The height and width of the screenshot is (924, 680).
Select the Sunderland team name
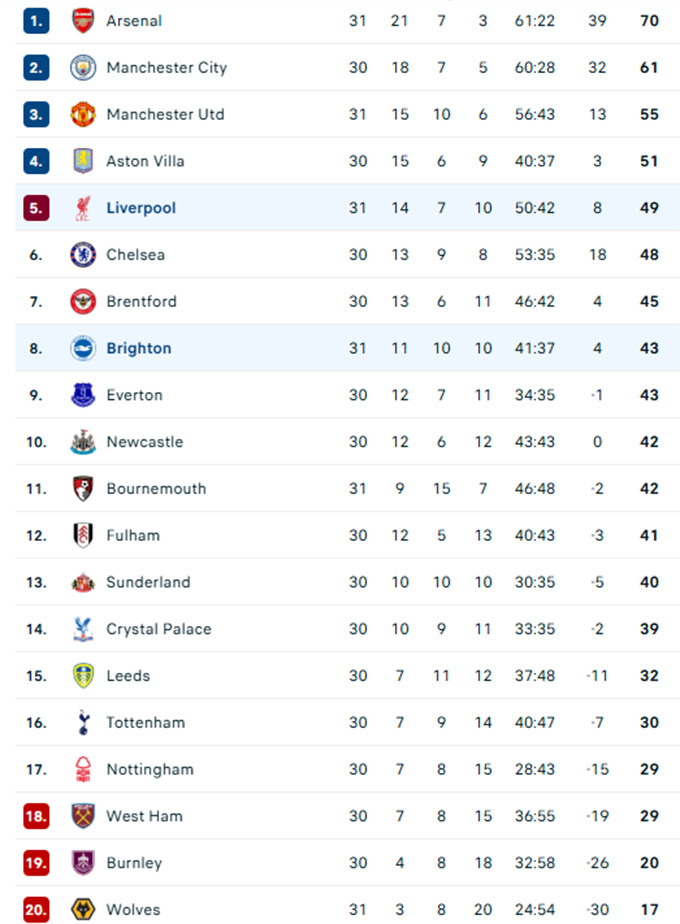(148, 582)
